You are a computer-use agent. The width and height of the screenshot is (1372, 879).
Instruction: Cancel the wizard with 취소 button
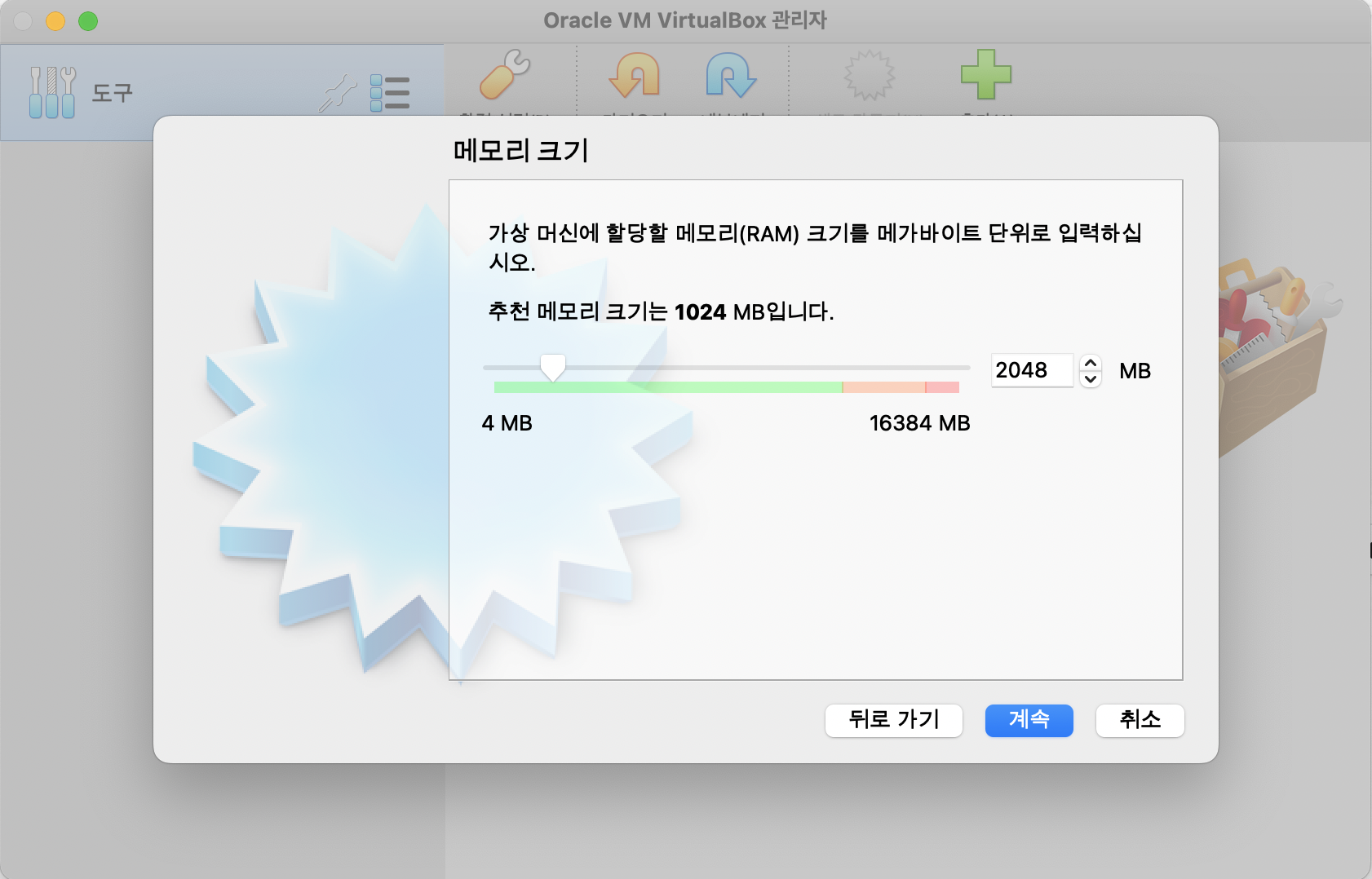[x=1140, y=720]
